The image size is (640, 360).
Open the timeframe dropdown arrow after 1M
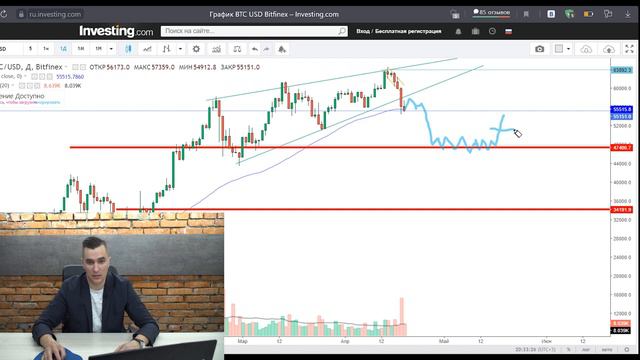(111, 49)
